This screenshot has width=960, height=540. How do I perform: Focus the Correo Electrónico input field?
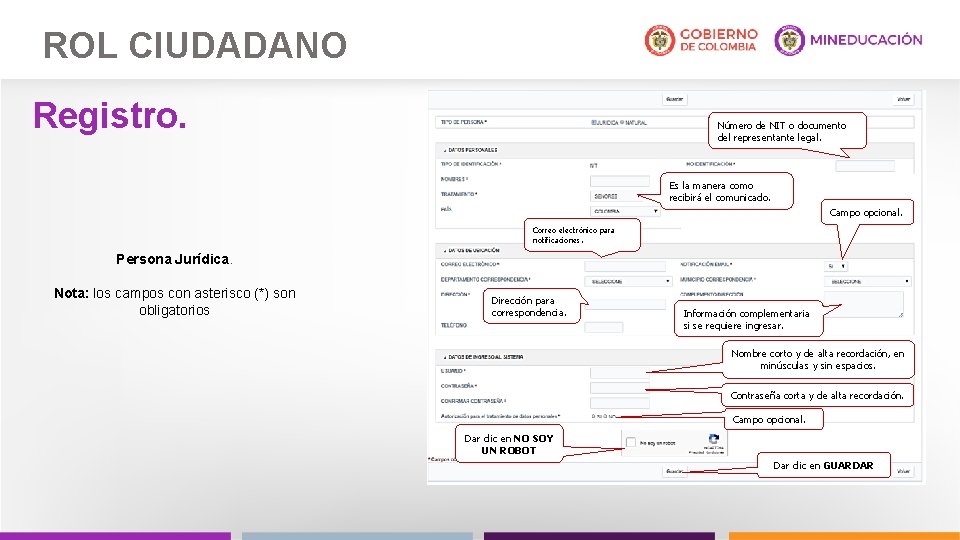[x=624, y=266]
